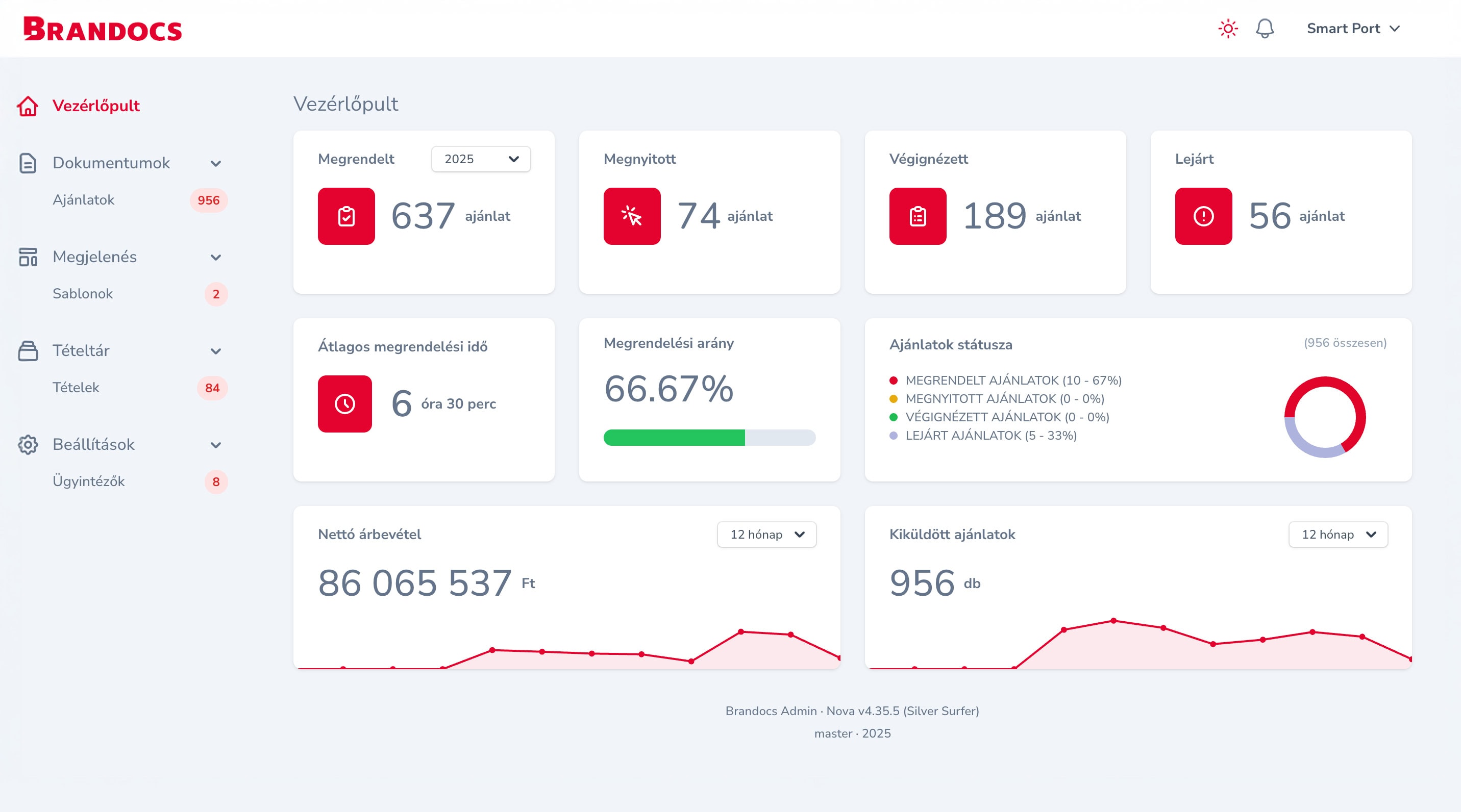Open the Ügyintézők sidebar link

(88, 481)
